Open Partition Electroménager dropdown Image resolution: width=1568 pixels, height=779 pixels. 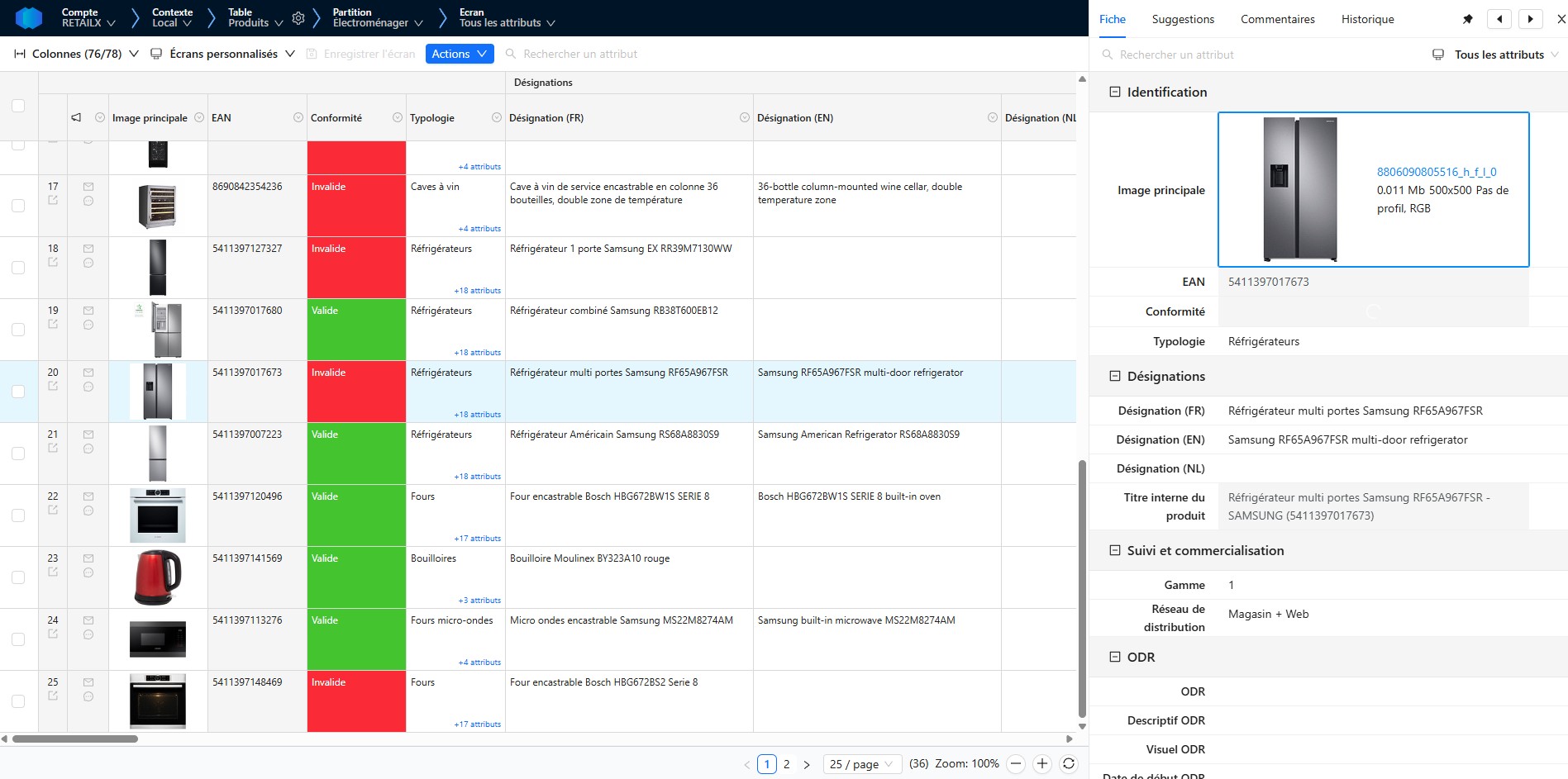(378, 17)
